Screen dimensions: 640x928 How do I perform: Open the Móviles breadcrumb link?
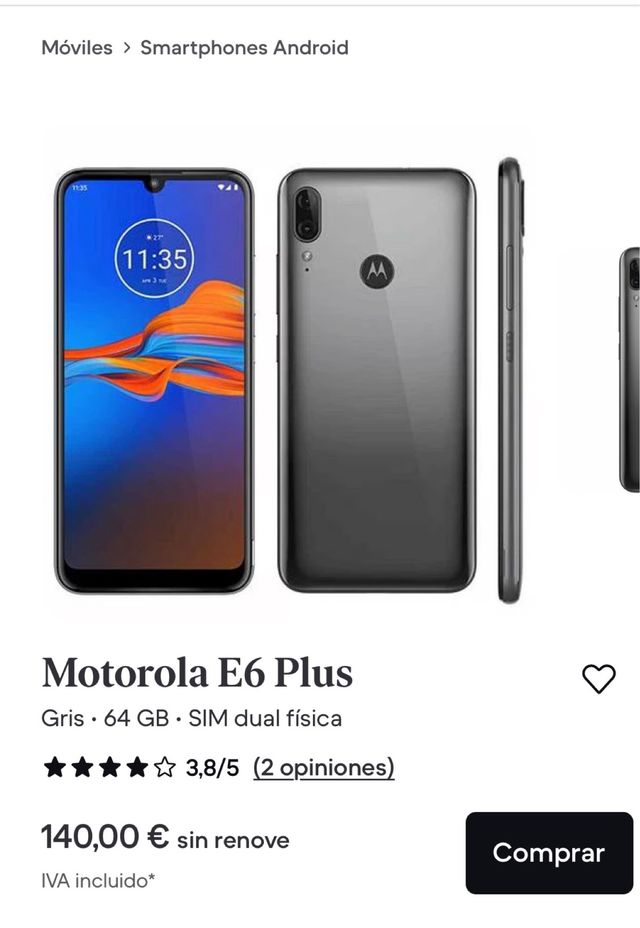pos(77,48)
